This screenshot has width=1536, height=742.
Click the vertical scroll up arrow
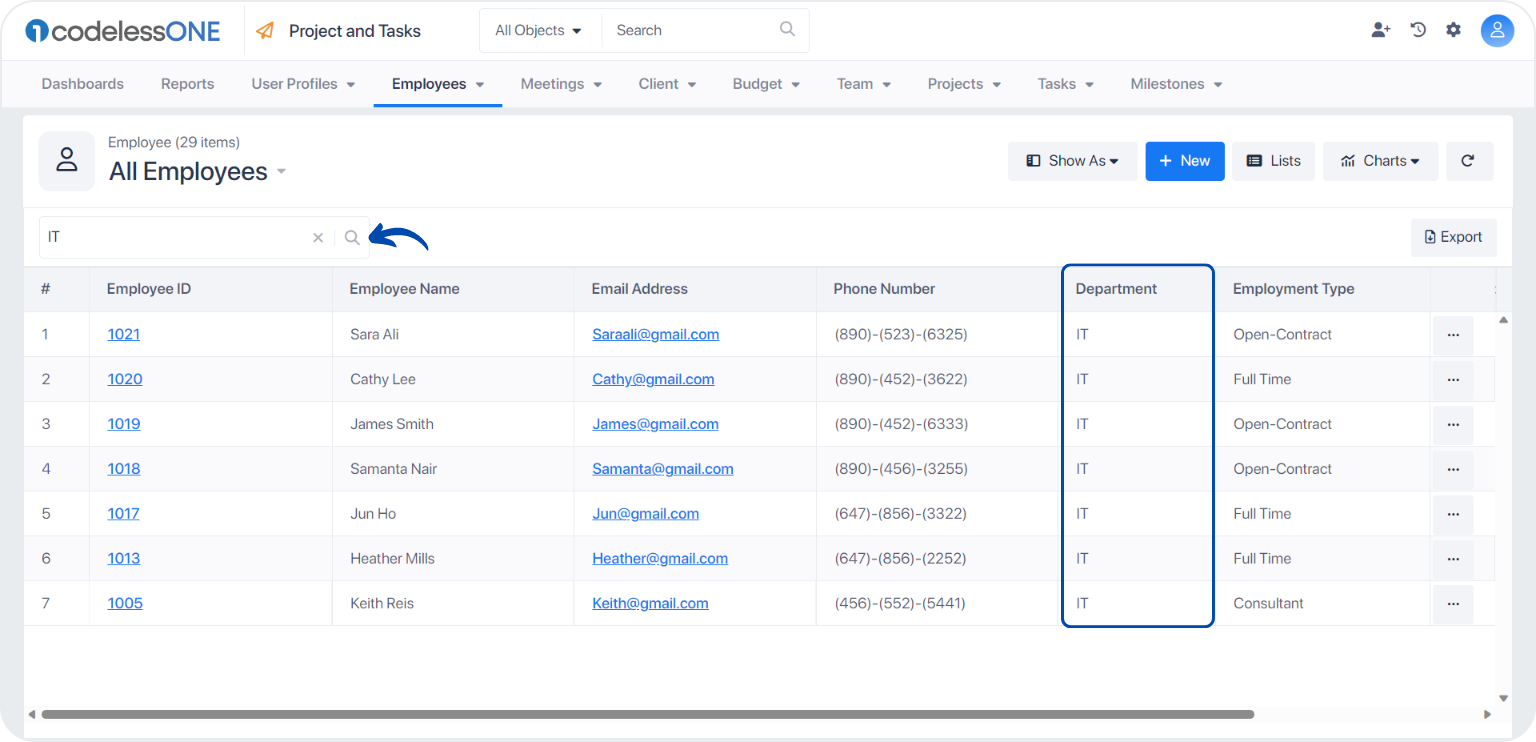click(x=1503, y=320)
